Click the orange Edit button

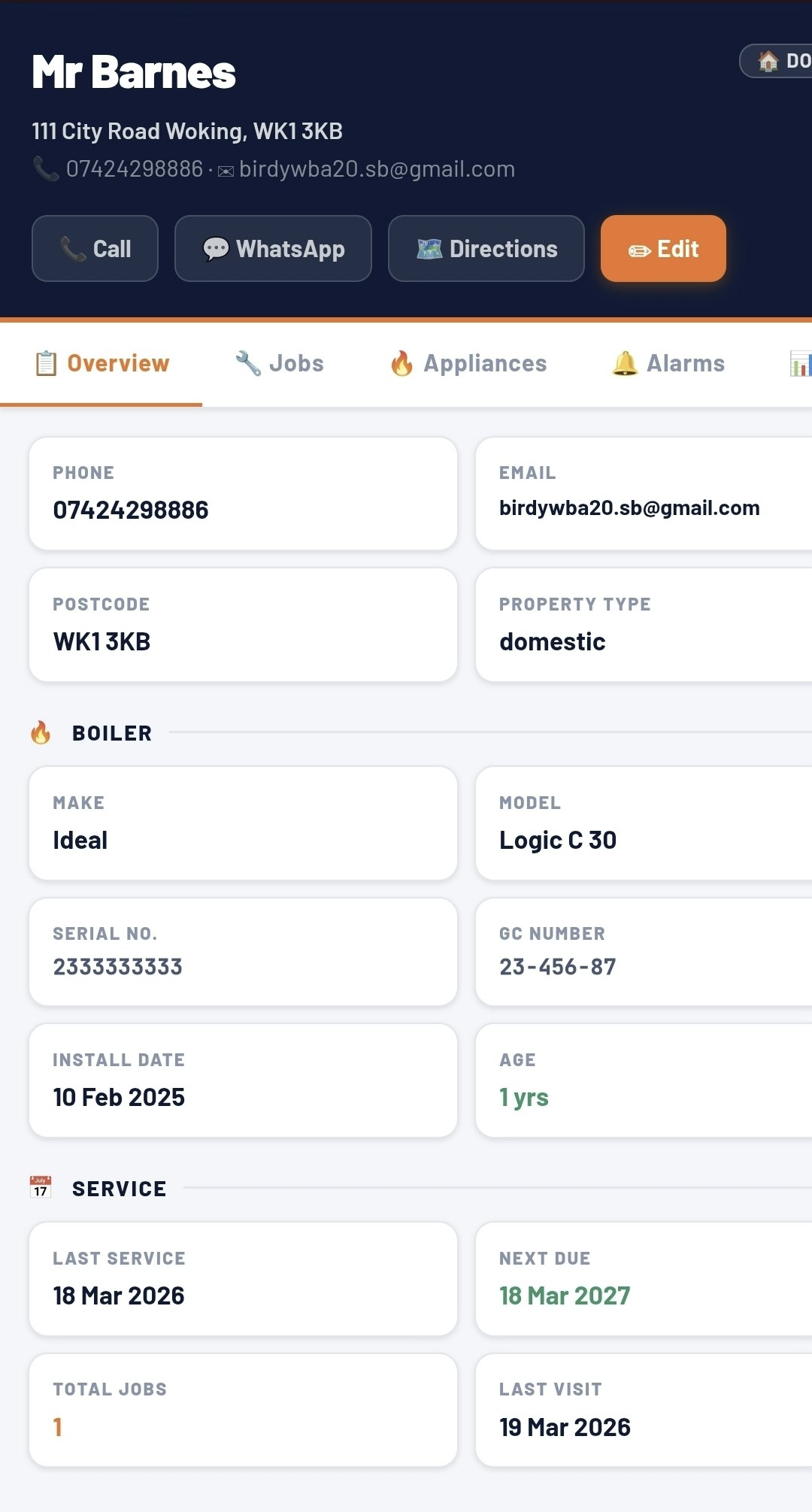[663, 249]
